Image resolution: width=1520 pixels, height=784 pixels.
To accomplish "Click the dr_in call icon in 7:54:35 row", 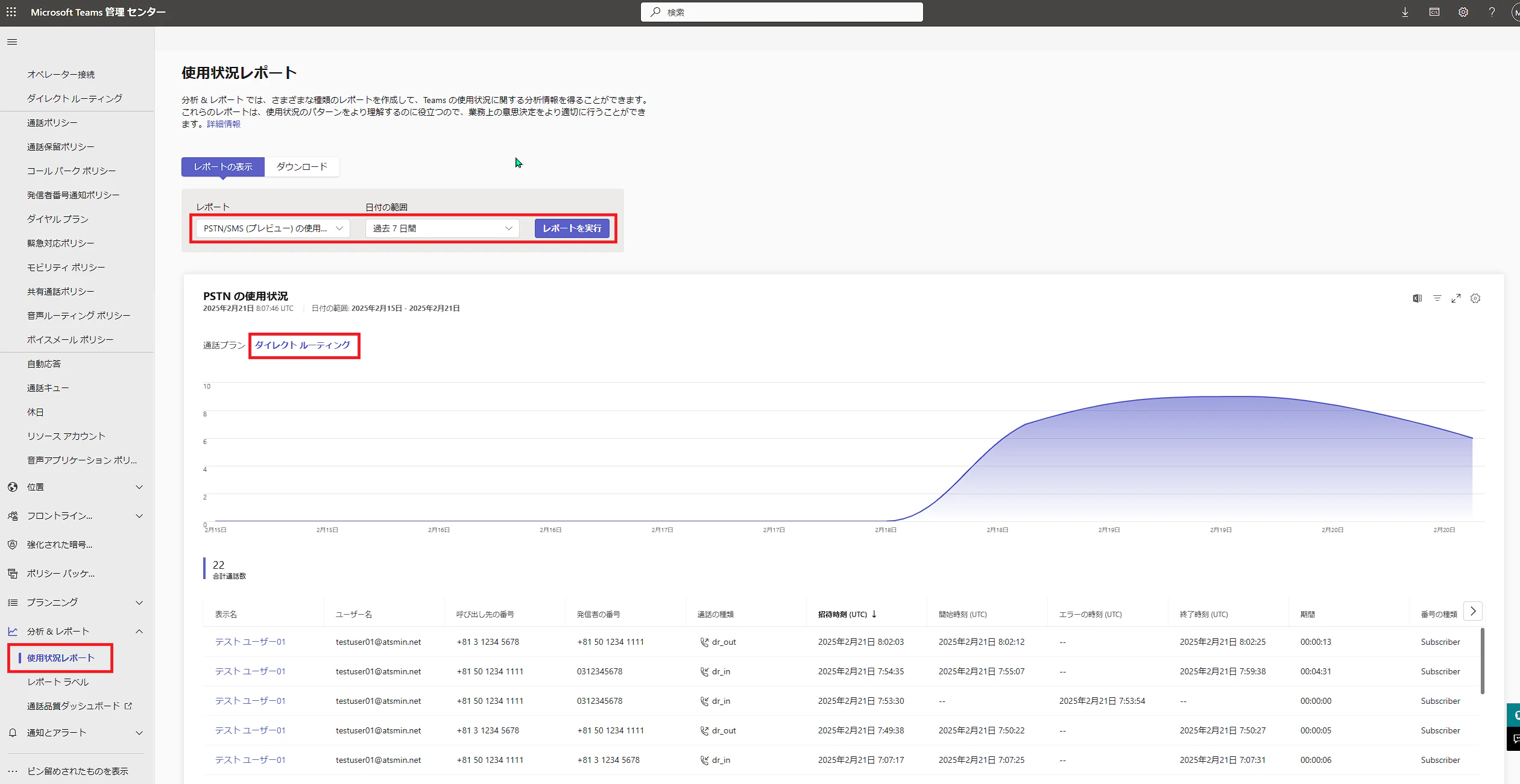I will 704,672.
